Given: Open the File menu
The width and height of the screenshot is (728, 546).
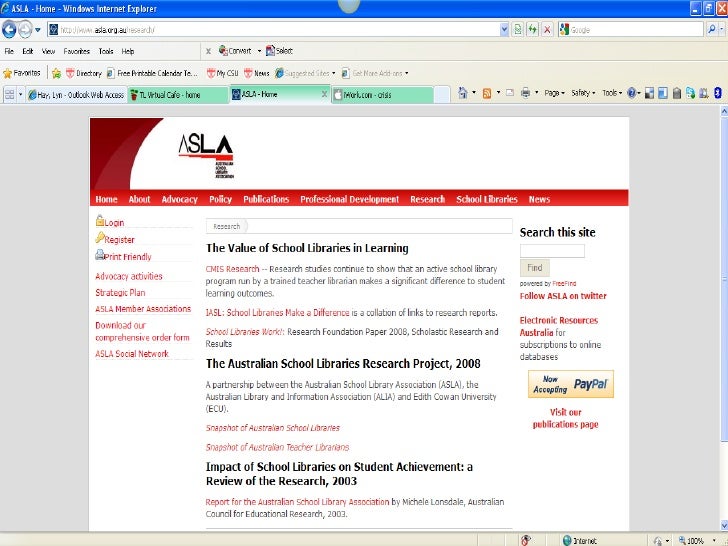Looking at the screenshot, I should click(x=9, y=52).
